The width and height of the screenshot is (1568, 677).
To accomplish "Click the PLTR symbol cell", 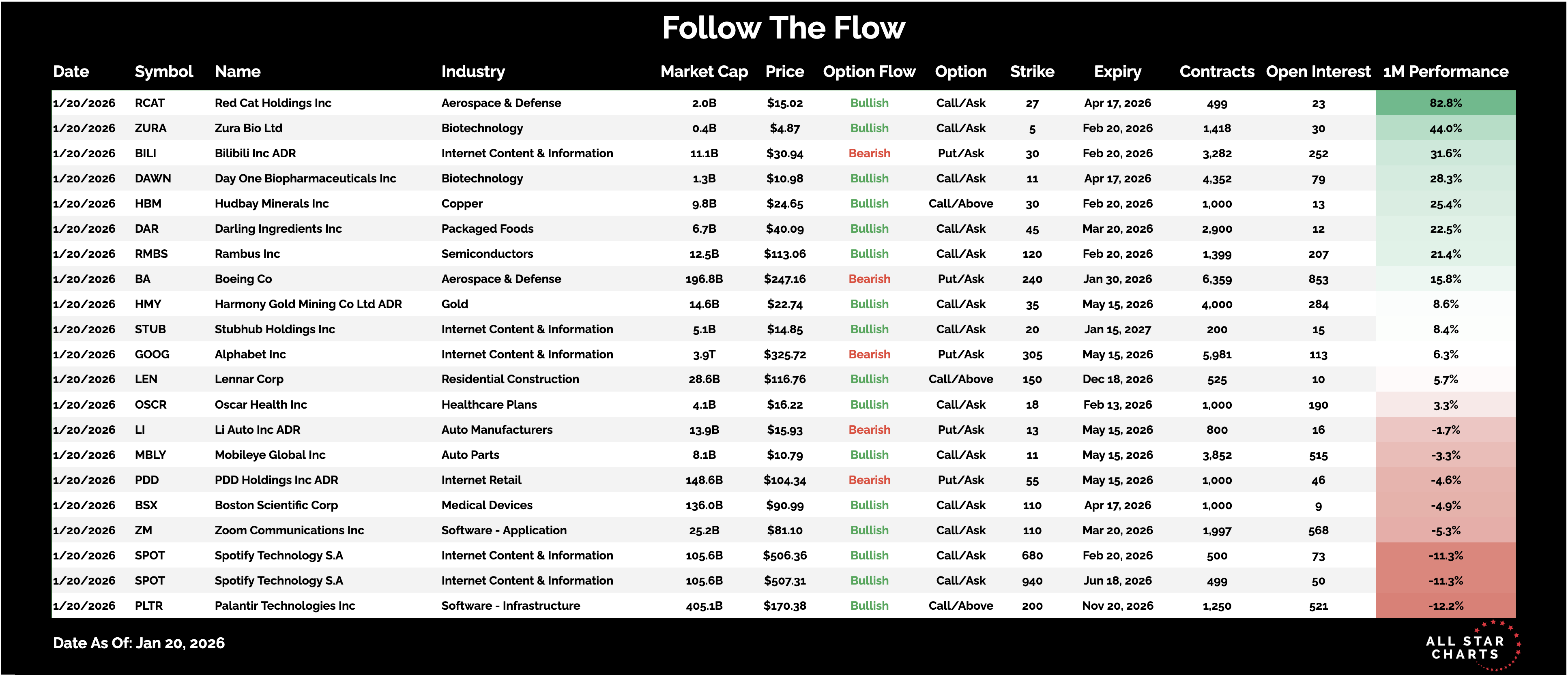I will [x=148, y=606].
